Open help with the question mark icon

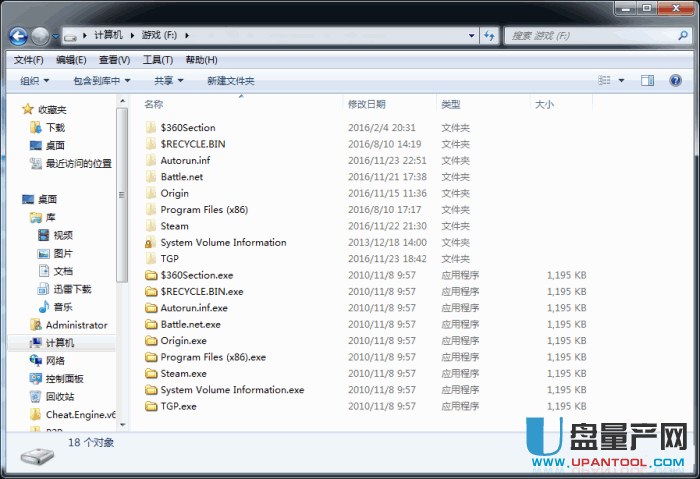[675, 80]
